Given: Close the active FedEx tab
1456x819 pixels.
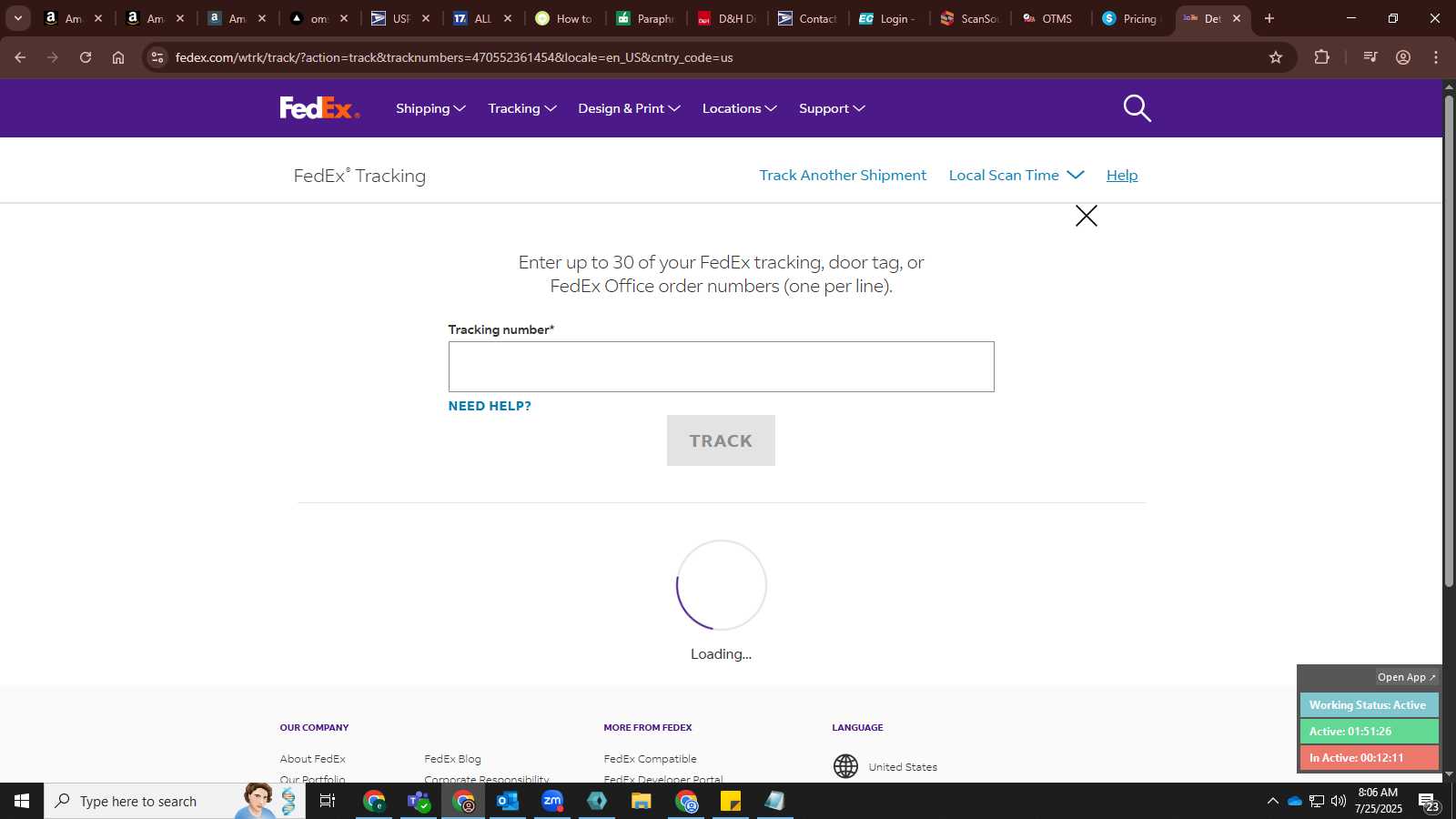Looking at the screenshot, I should tap(1237, 18).
